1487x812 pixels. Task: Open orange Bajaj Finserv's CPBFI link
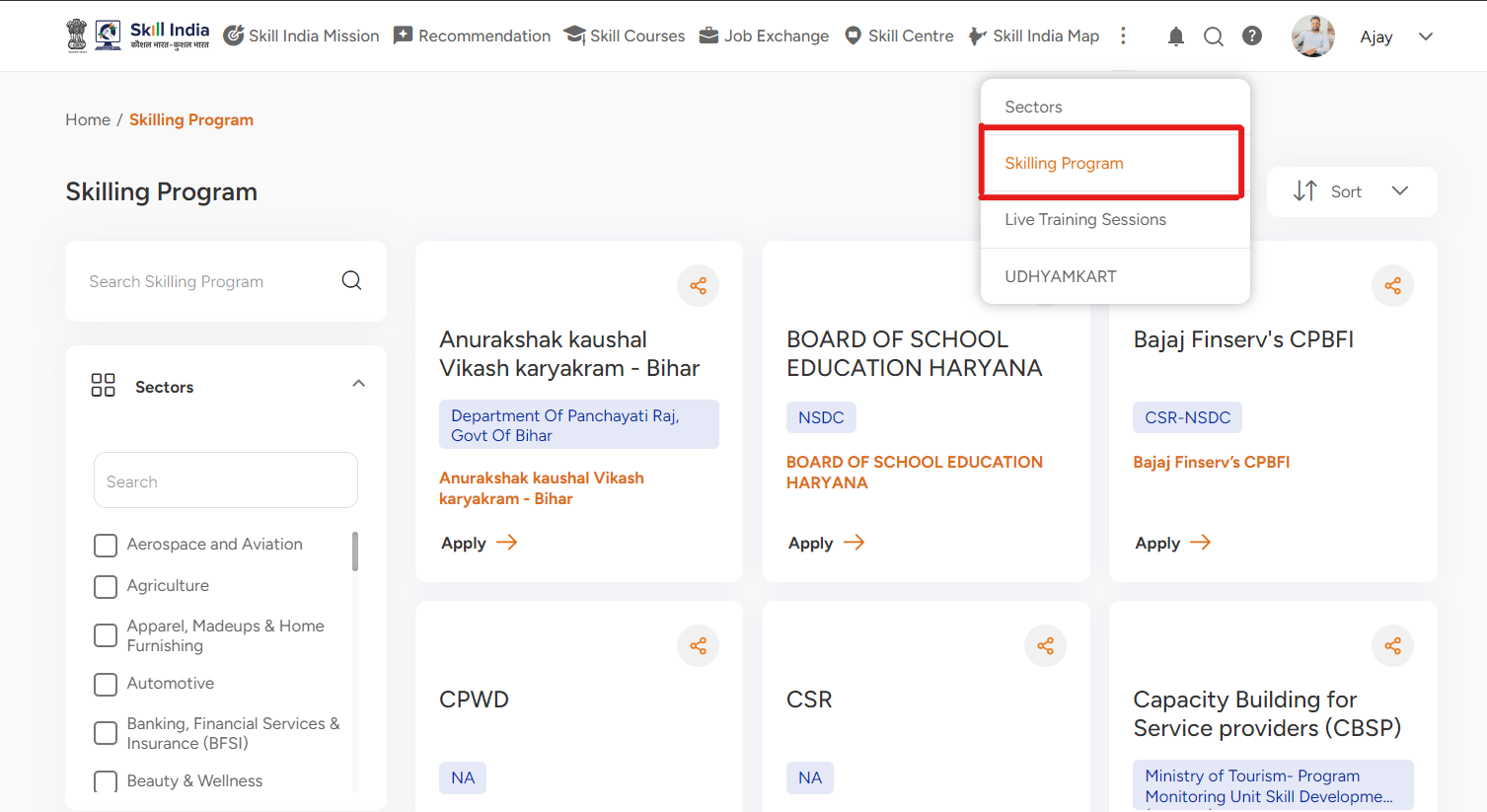[x=1212, y=462]
